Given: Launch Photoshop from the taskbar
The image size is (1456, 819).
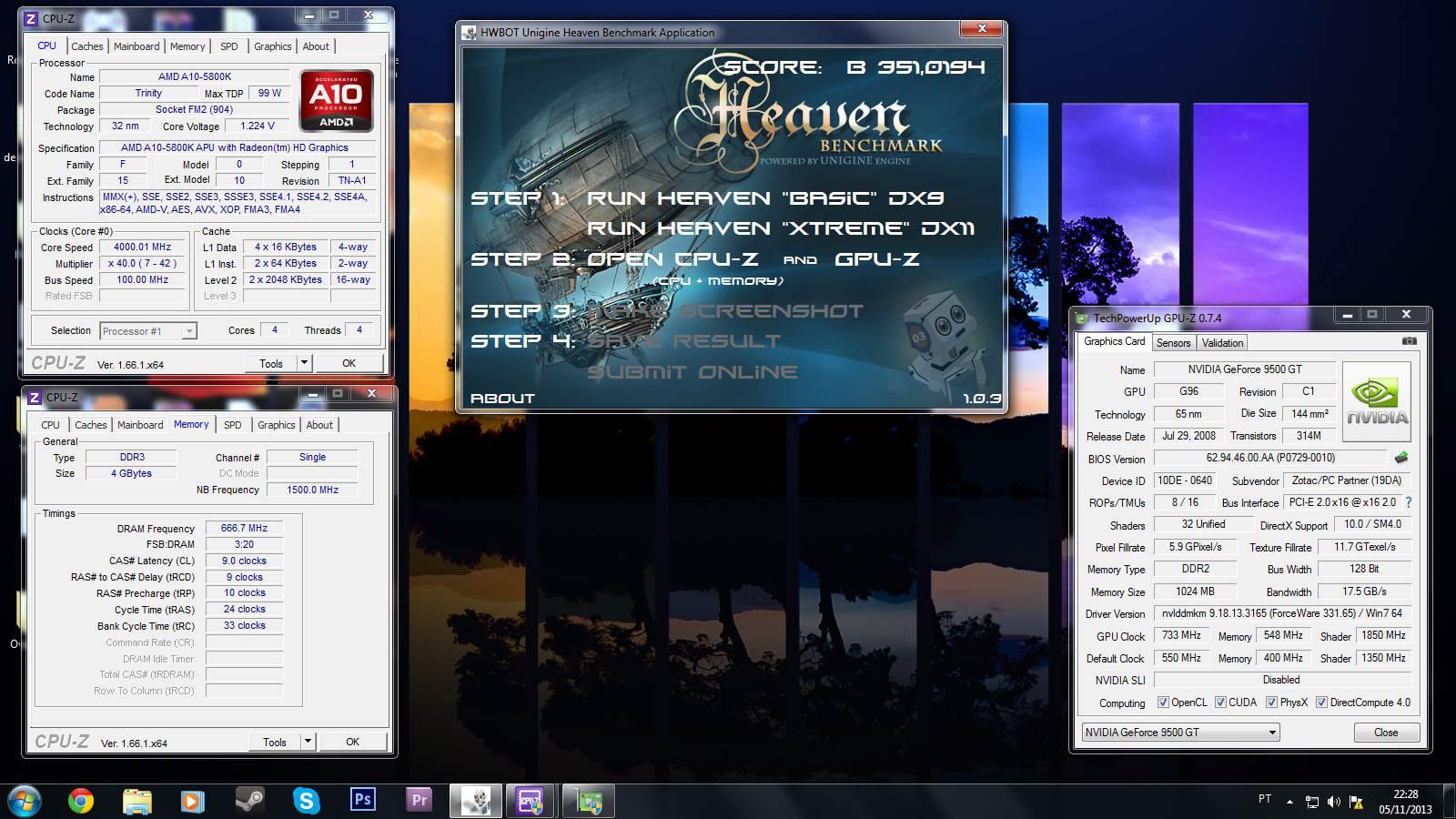Looking at the screenshot, I should [362, 800].
